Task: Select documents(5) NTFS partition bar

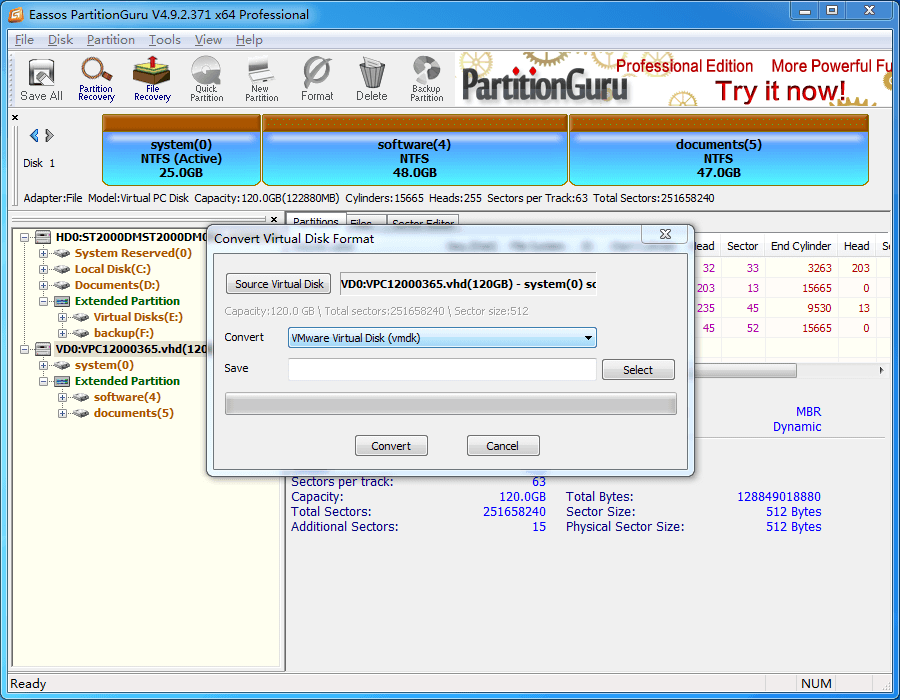Action: click(x=719, y=150)
